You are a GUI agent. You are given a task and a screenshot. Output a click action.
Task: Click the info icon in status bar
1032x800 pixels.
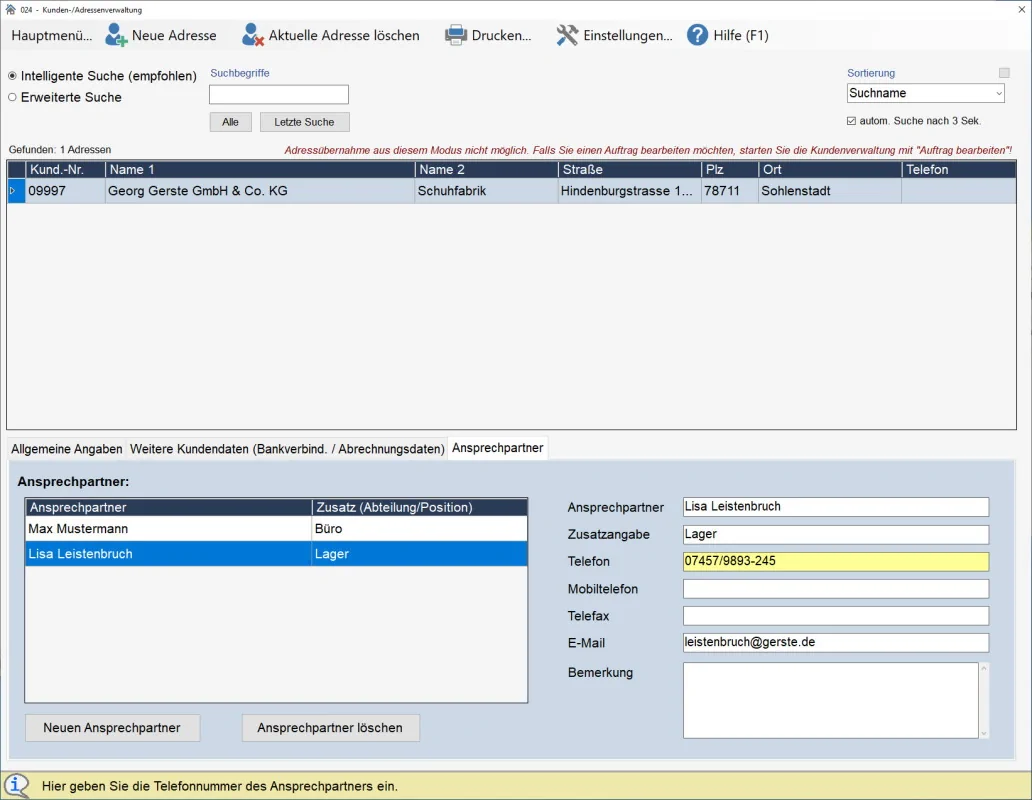pos(17,786)
